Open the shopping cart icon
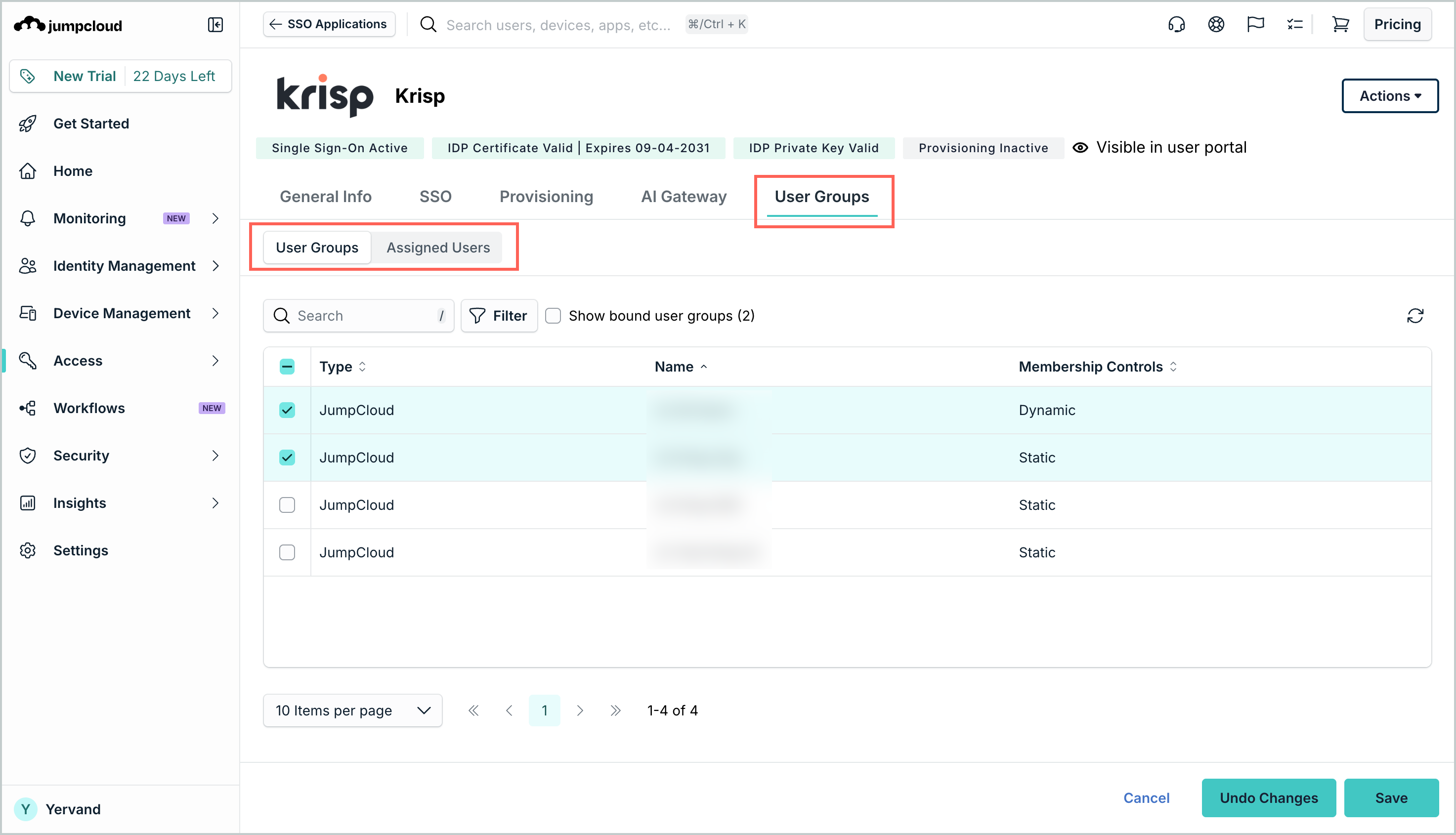Viewport: 1456px width, 835px height. click(x=1340, y=25)
